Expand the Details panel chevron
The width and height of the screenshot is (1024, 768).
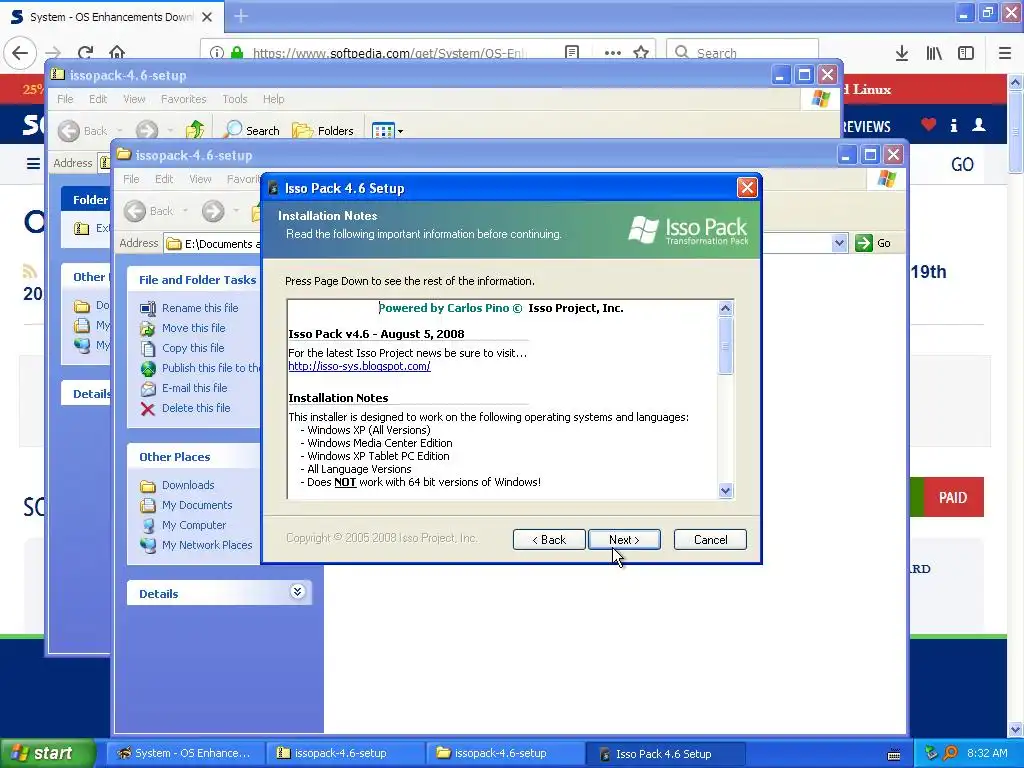(x=297, y=592)
